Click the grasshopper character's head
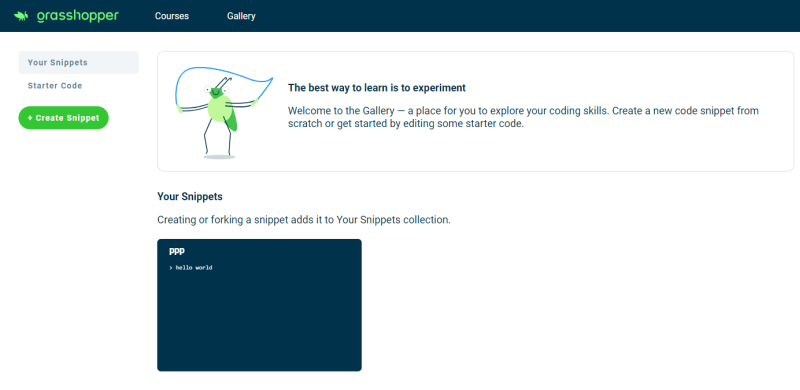This screenshot has height=390, width=800. tap(216, 91)
